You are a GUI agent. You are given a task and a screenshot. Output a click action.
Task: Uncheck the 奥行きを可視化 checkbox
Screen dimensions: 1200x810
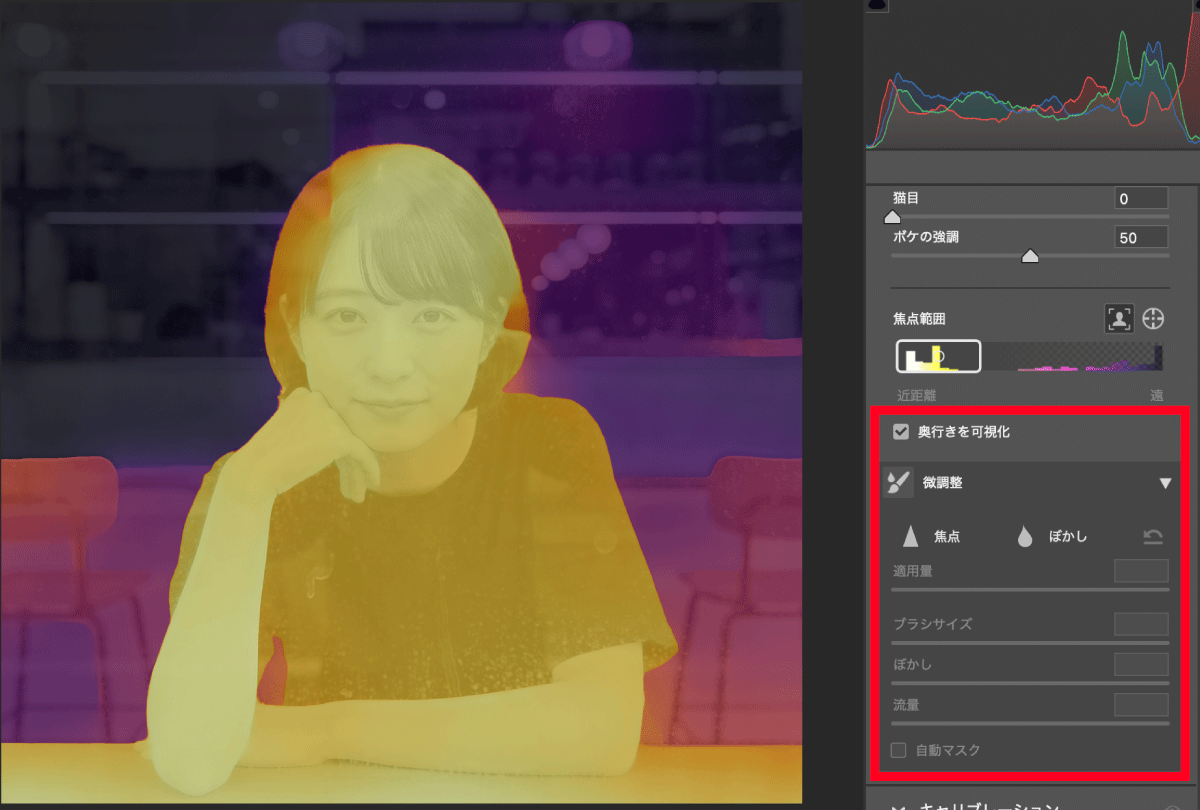(x=901, y=432)
